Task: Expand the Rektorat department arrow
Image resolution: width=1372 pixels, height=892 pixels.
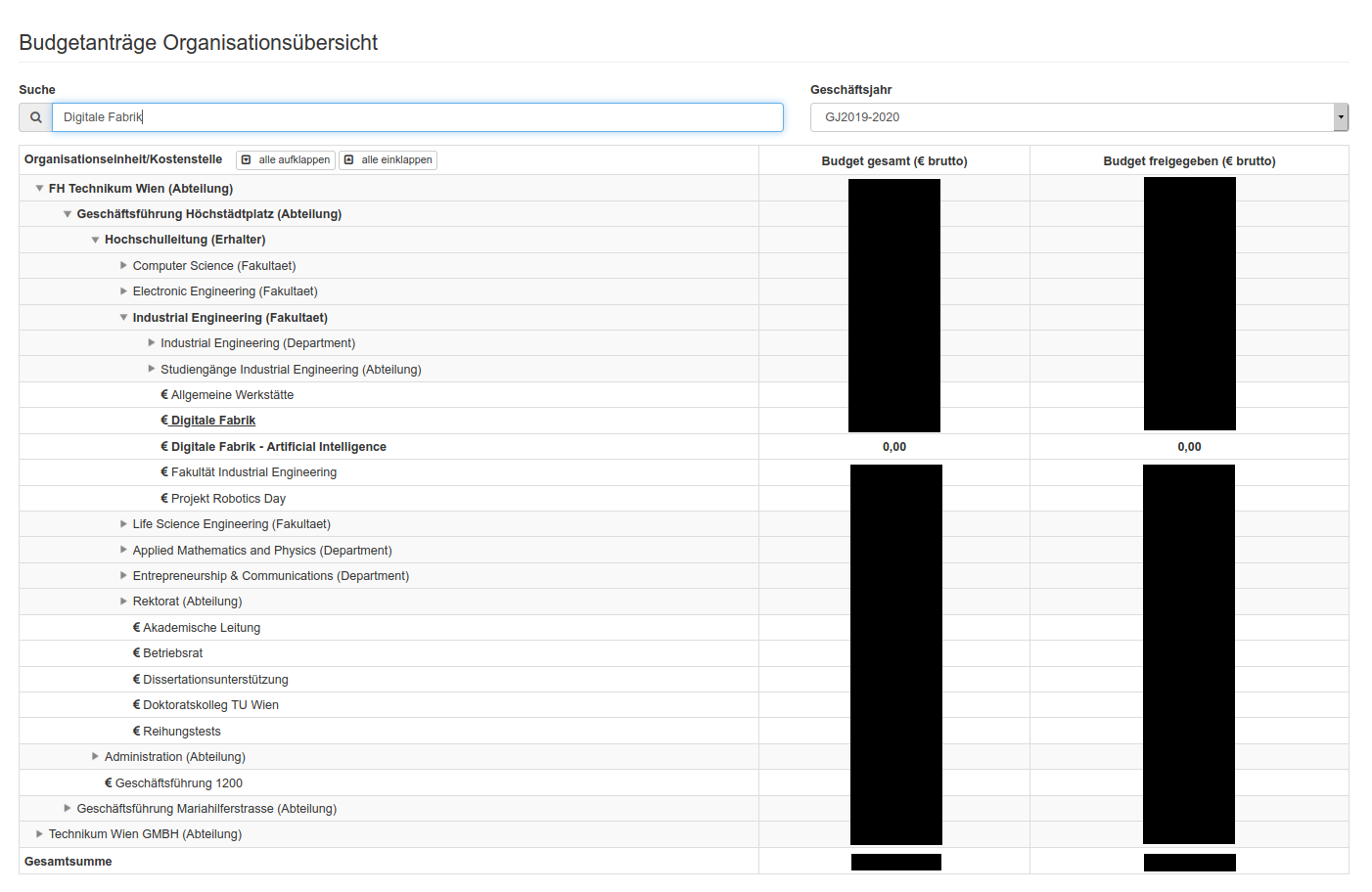Action: click(123, 602)
